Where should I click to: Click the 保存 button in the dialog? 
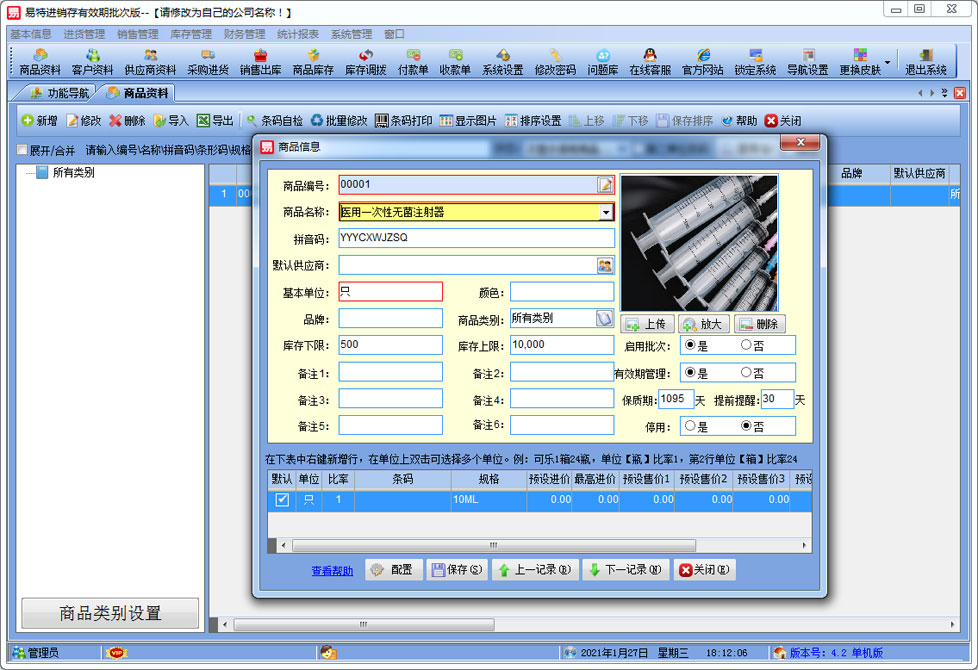pos(457,570)
